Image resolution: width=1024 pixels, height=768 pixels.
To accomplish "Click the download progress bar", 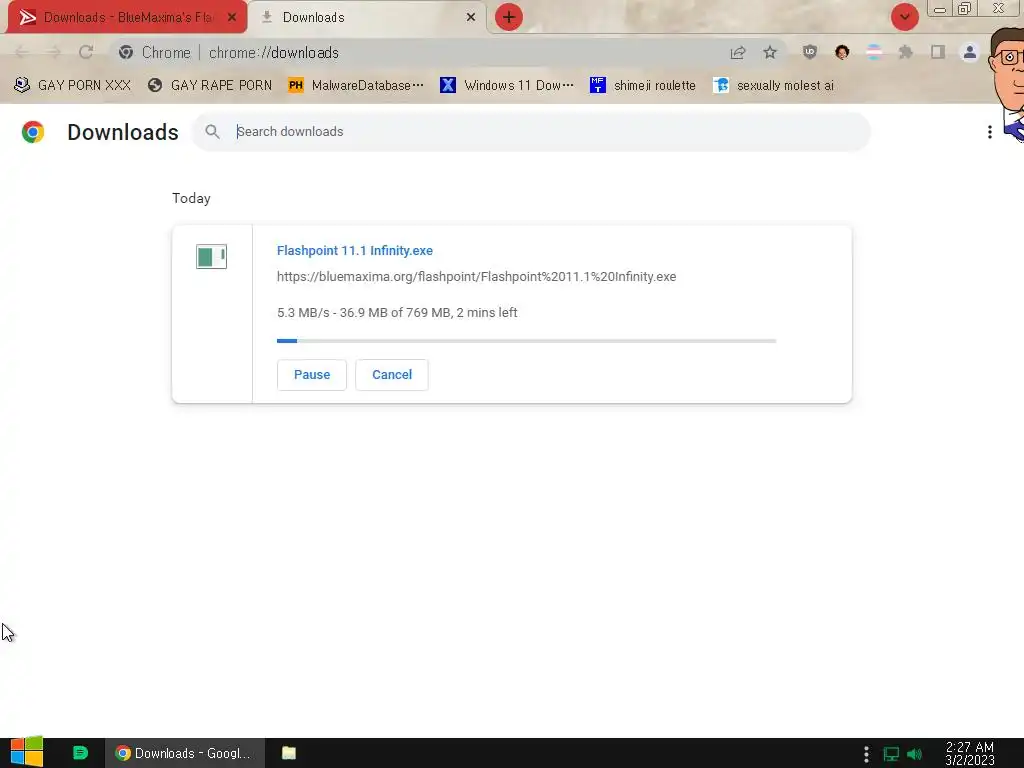I will pos(526,341).
